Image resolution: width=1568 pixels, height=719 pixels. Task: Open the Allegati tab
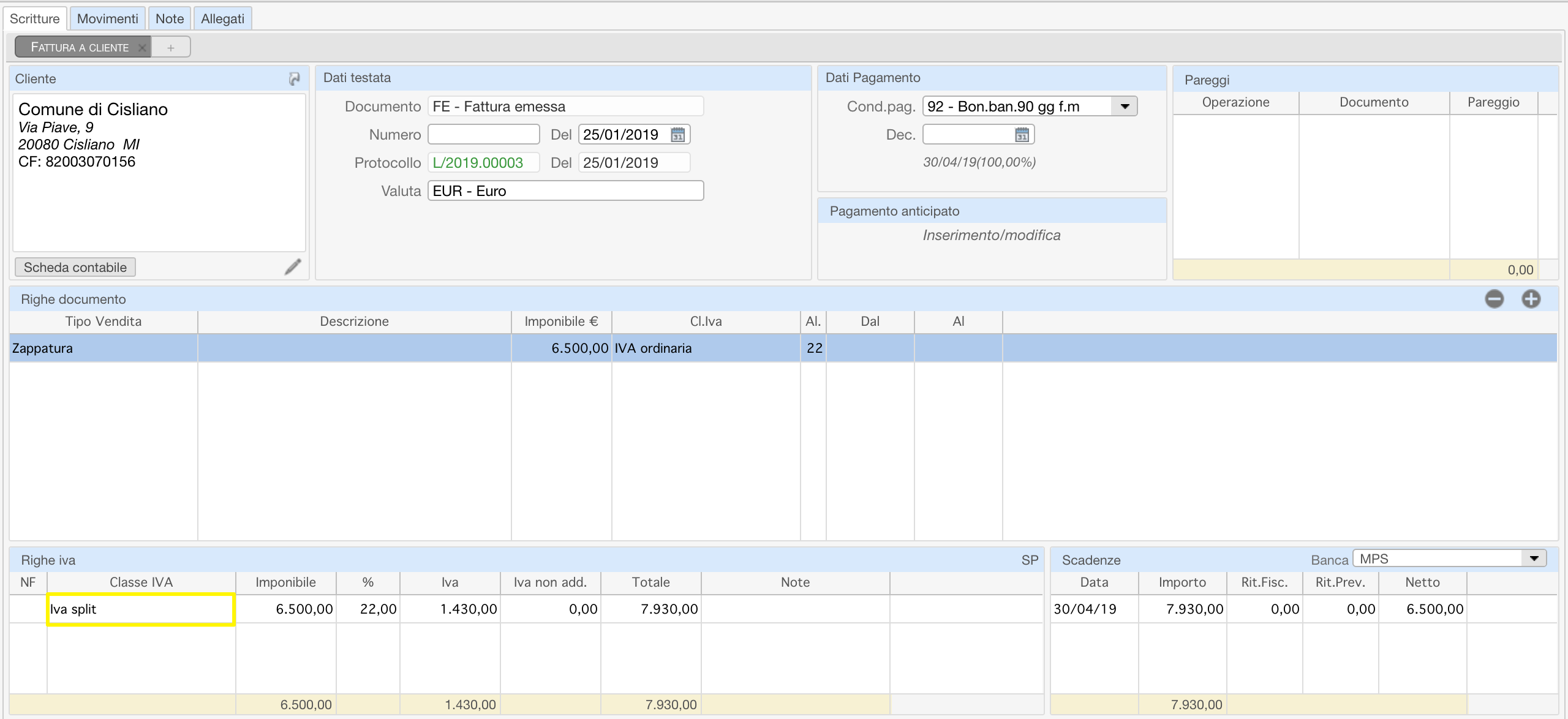[x=223, y=18]
